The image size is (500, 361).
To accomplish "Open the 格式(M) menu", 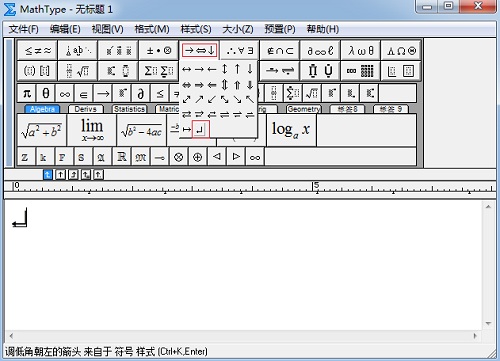I will click(x=152, y=29).
